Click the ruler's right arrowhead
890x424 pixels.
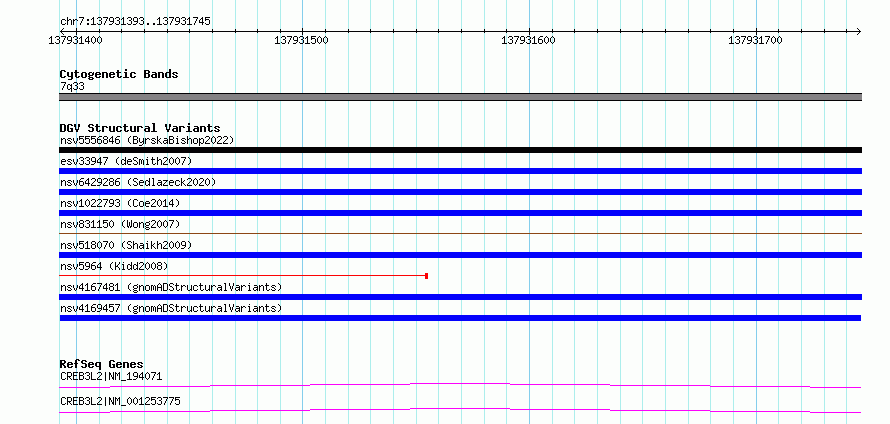click(x=858, y=31)
